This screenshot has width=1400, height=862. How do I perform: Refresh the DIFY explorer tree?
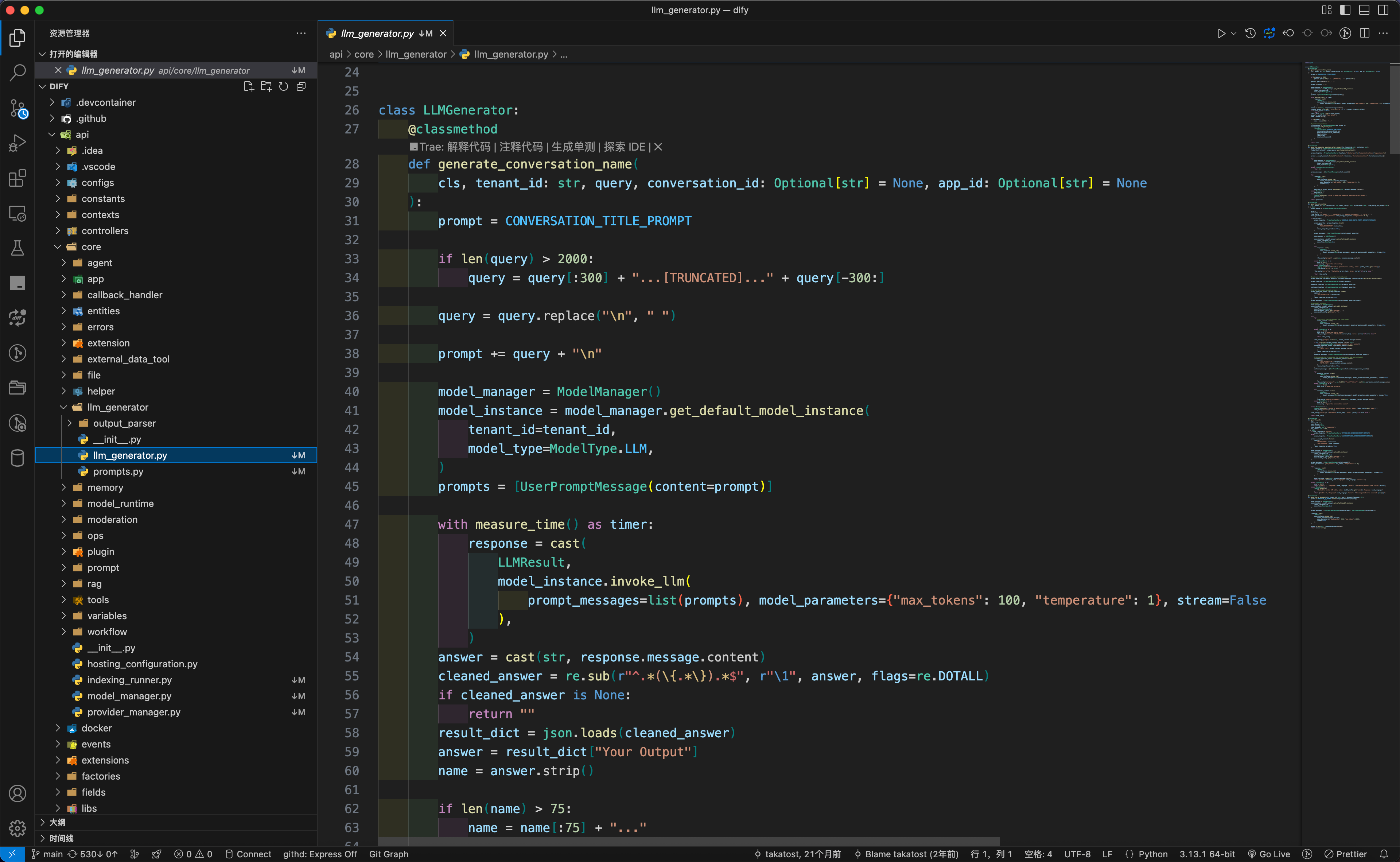click(283, 87)
